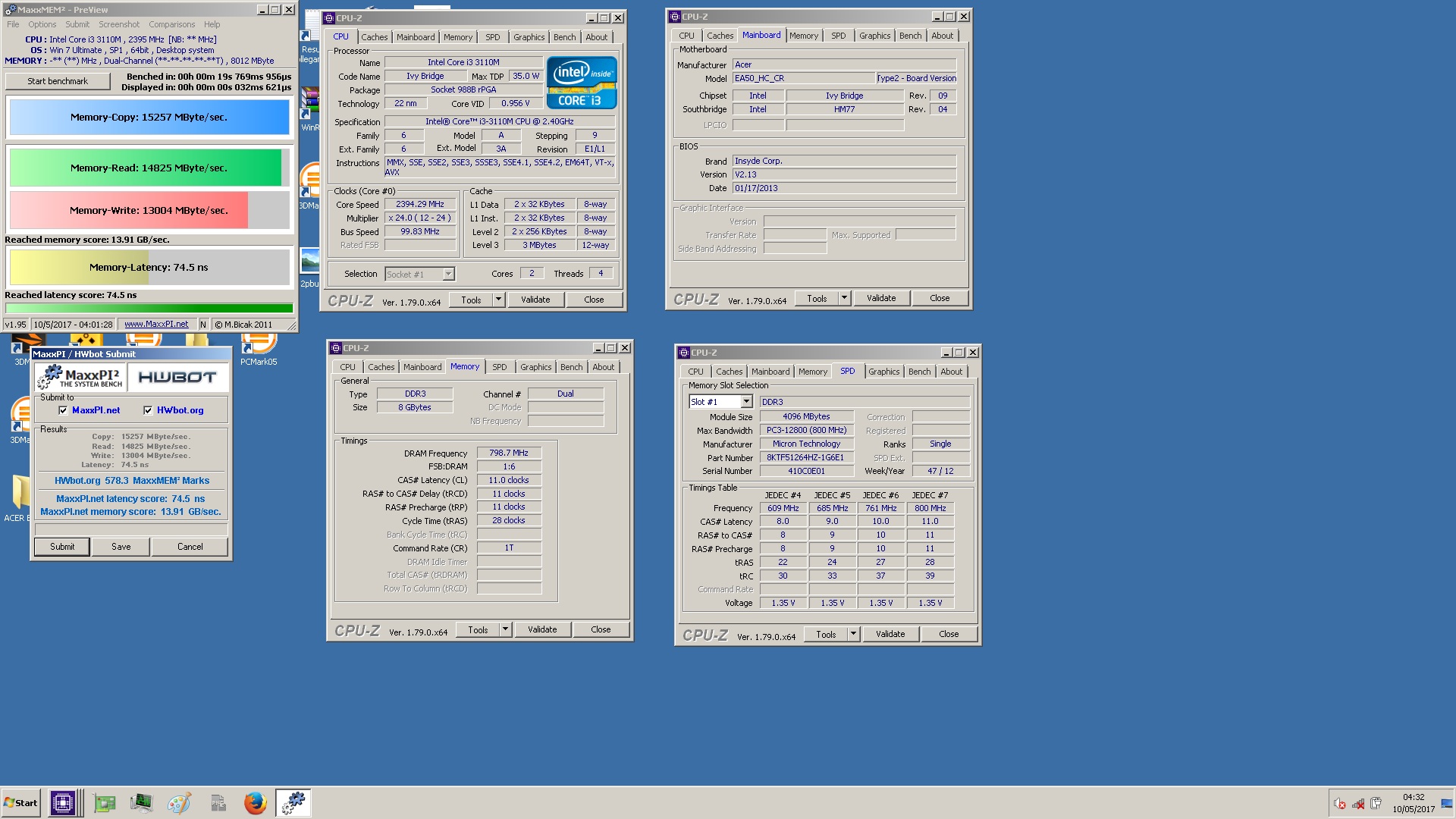This screenshot has height=819, width=1456.
Task: Click the green graphics card taskbar icon
Action: click(x=105, y=803)
